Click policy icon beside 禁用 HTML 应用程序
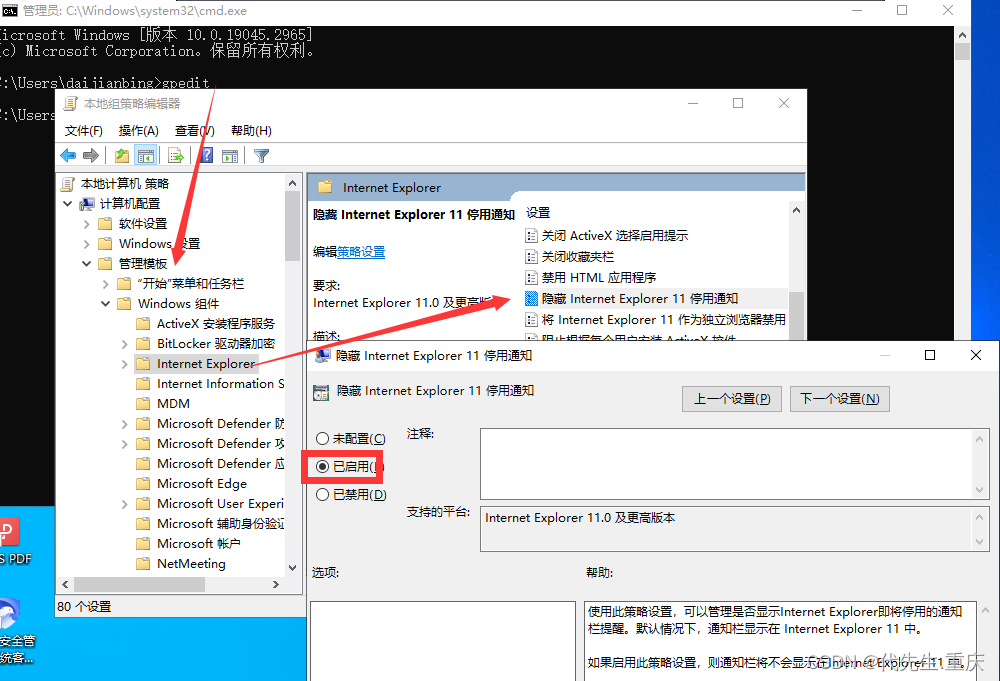Screen dimensions: 1000x681 (531, 278)
